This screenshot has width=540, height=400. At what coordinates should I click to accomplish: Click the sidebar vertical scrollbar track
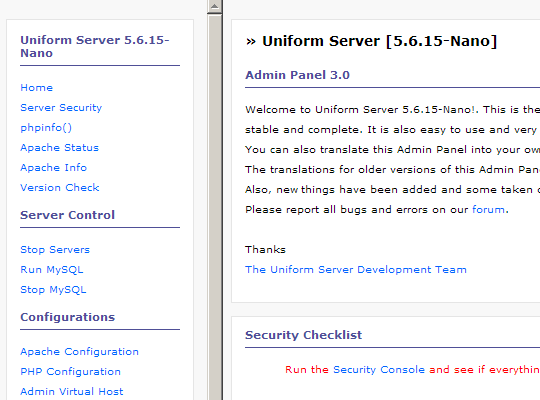(x=215, y=207)
